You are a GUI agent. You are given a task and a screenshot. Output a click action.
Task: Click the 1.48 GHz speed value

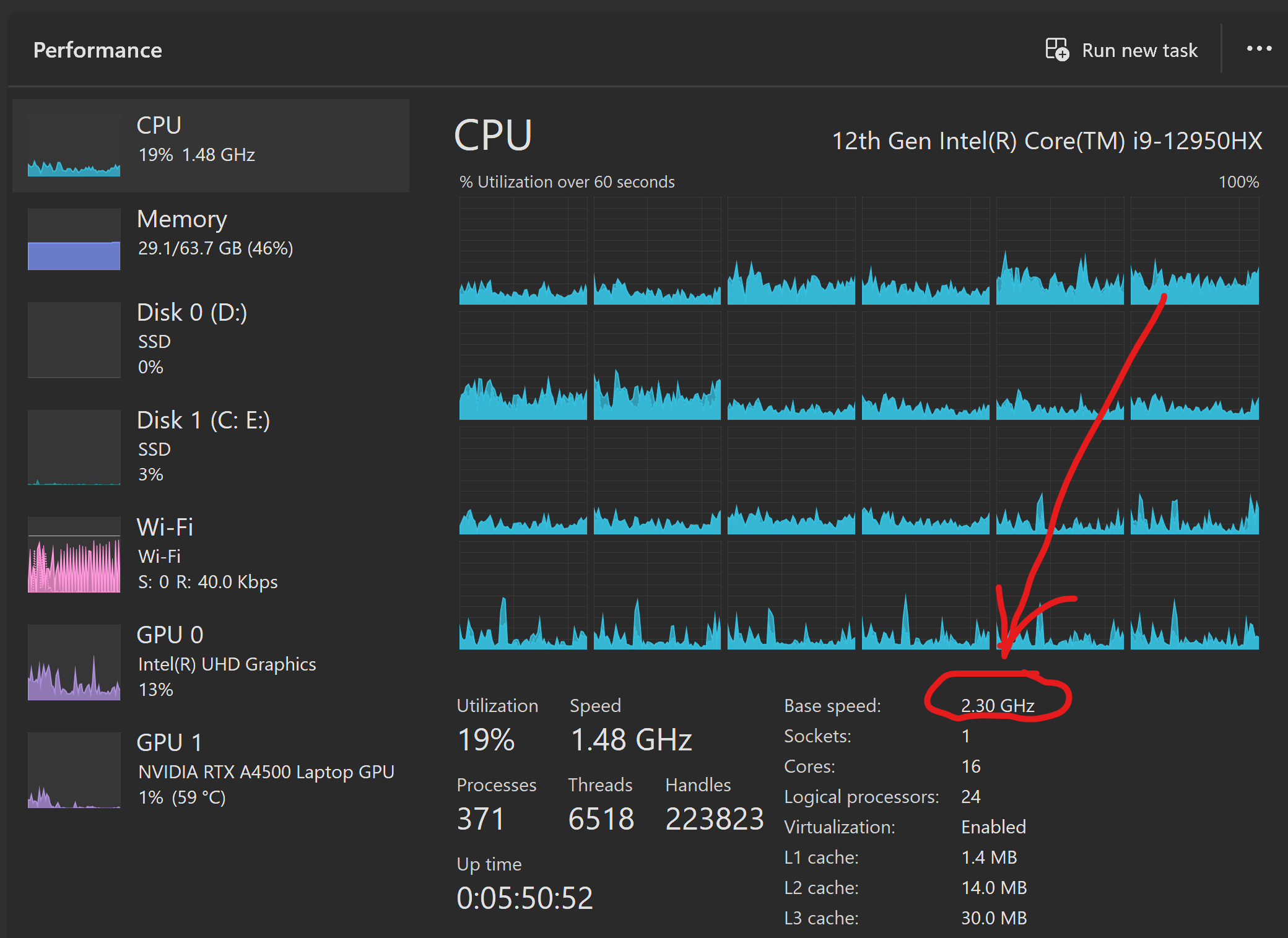click(631, 739)
